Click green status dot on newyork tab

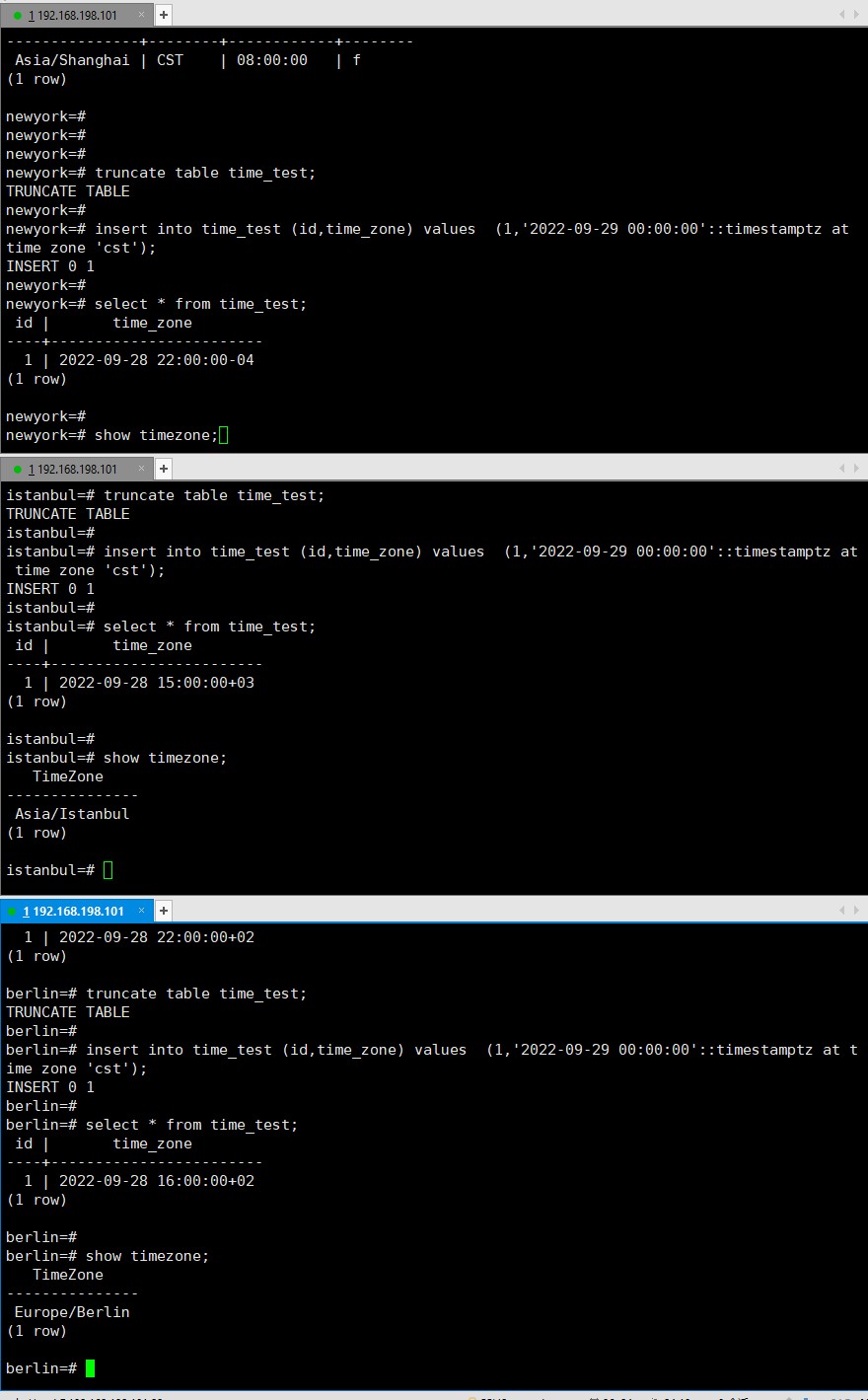pyautogui.click(x=18, y=16)
